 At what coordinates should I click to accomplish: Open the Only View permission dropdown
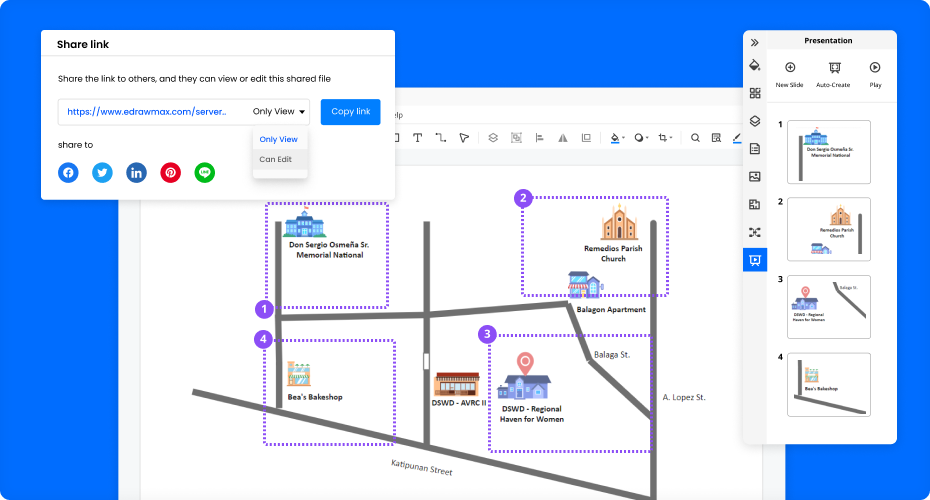pos(279,112)
